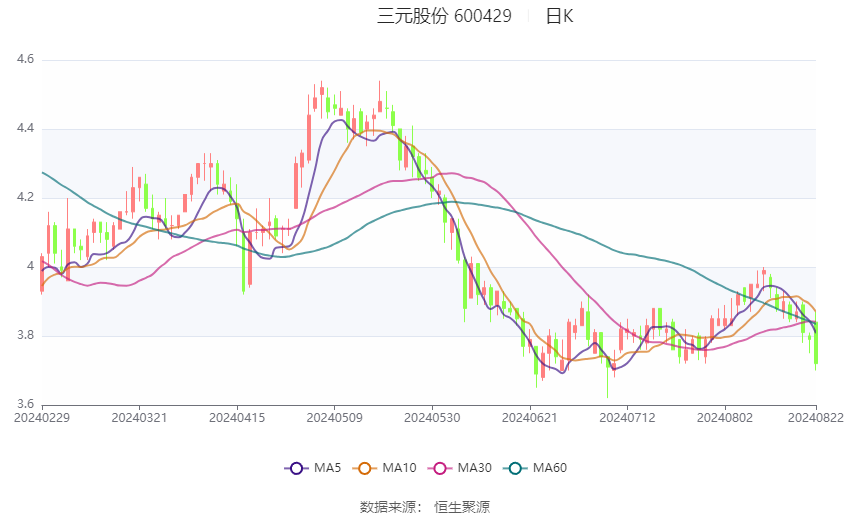Click y-axis value 4

click(x=30, y=266)
